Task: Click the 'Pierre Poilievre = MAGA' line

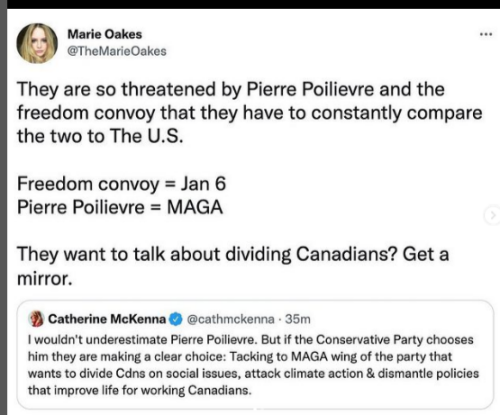Action: click(120, 207)
